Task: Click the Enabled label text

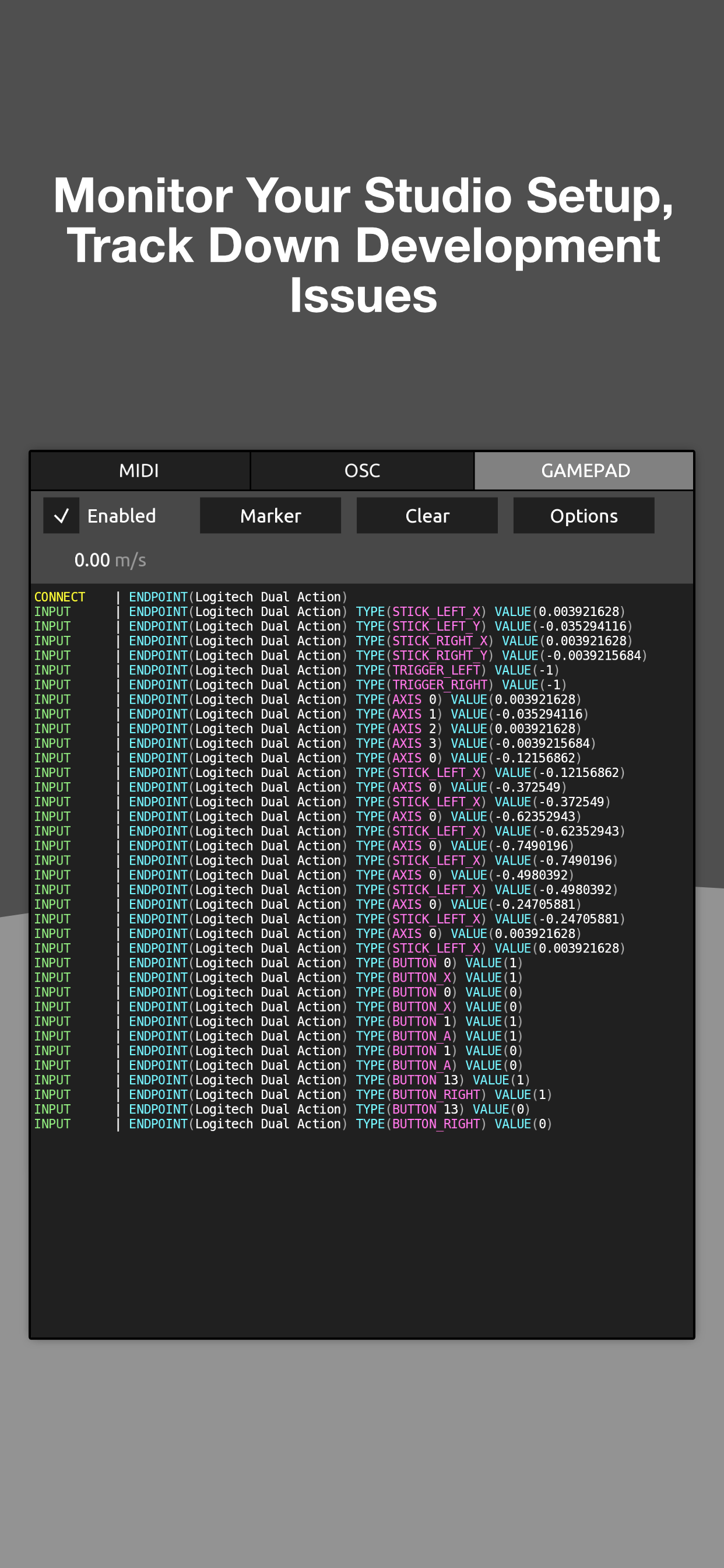Action: tap(122, 516)
